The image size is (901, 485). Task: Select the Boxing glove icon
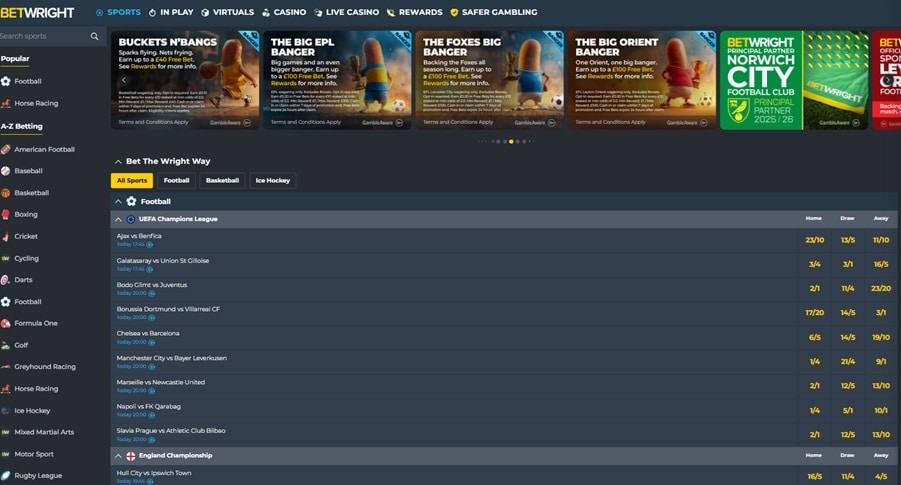click(x=6, y=214)
